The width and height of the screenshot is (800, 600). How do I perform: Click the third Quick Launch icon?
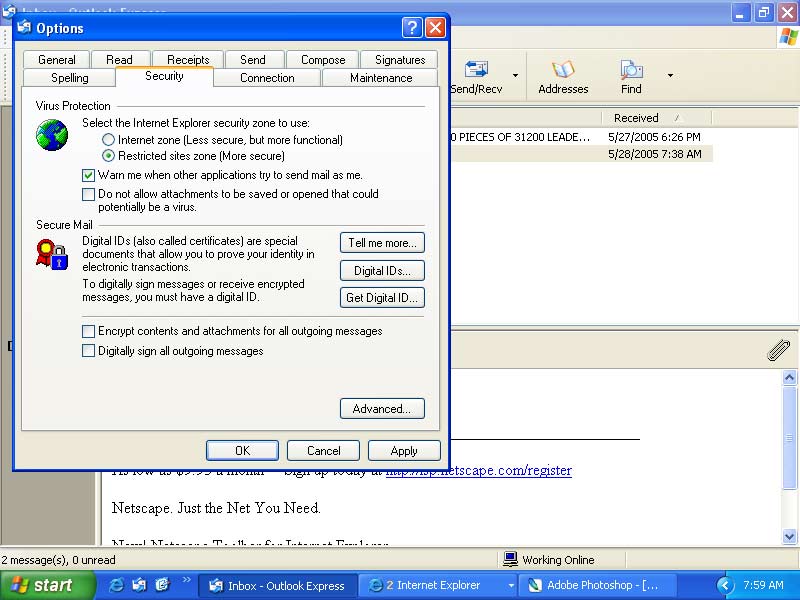[162, 585]
